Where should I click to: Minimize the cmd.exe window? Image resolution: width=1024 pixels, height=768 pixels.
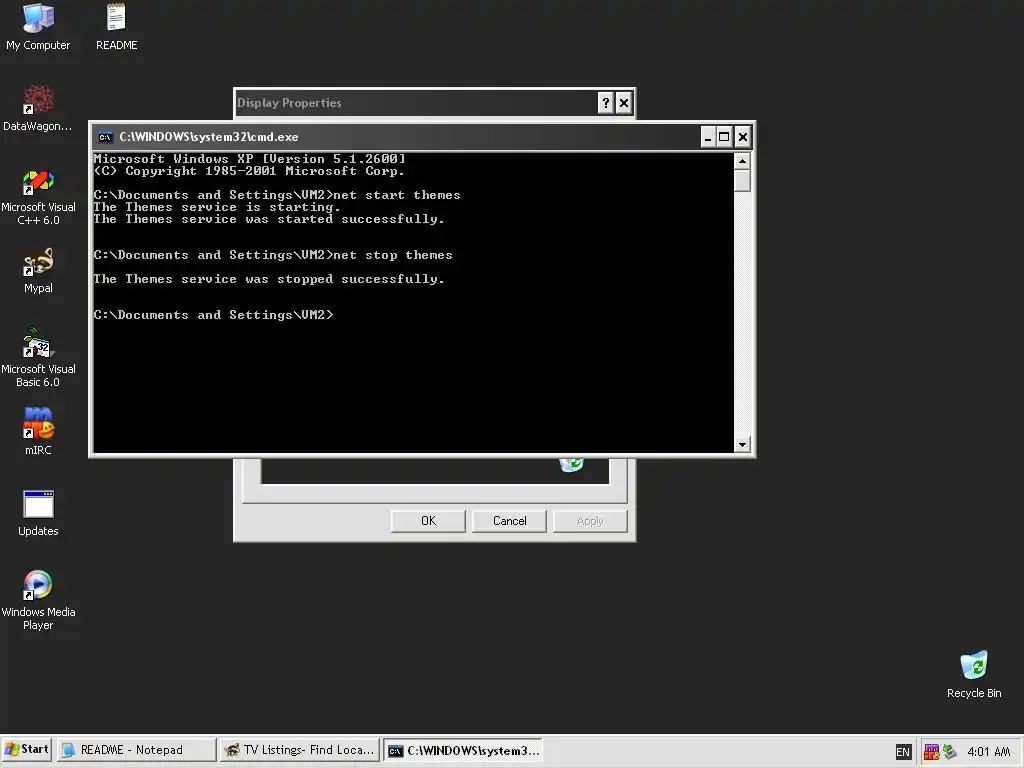tap(707, 137)
